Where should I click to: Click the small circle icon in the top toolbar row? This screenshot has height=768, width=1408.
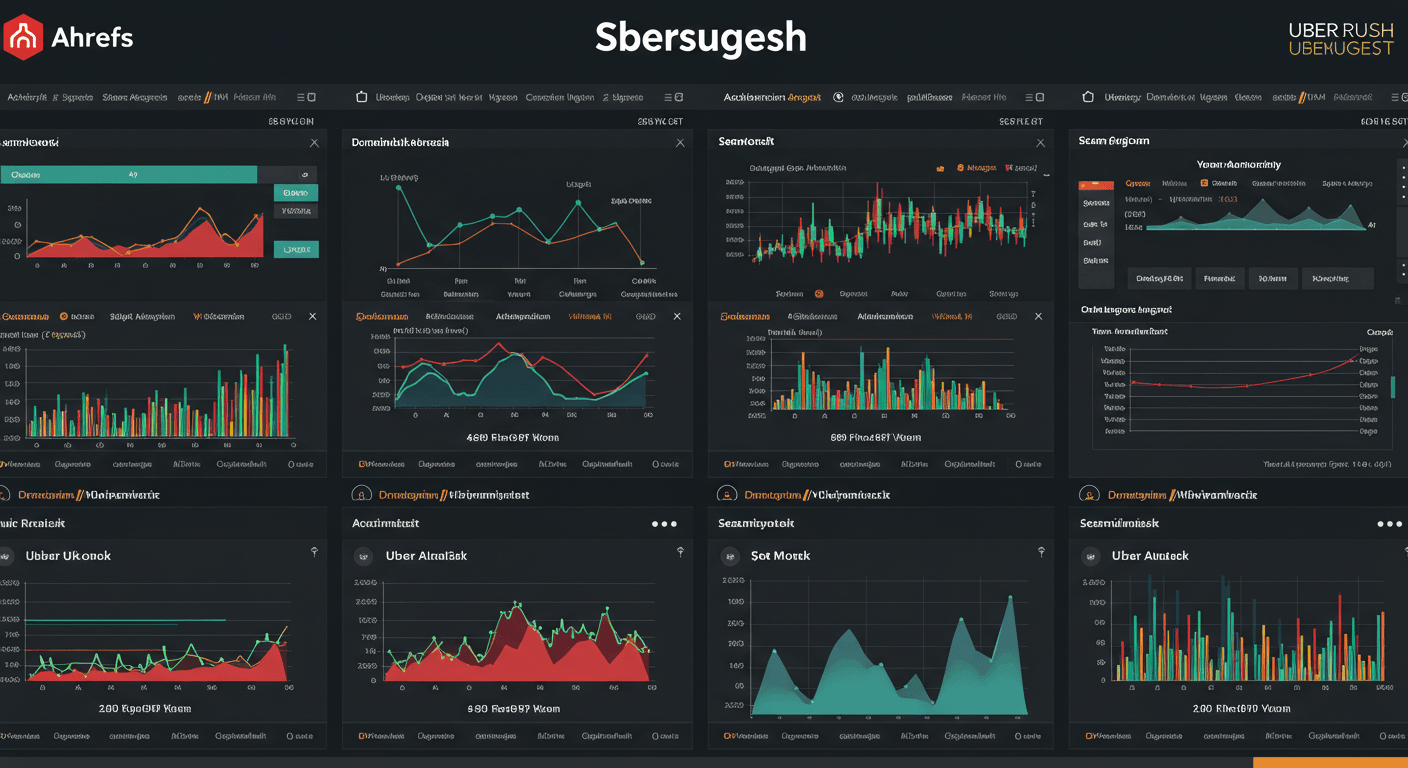click(838, 98)
